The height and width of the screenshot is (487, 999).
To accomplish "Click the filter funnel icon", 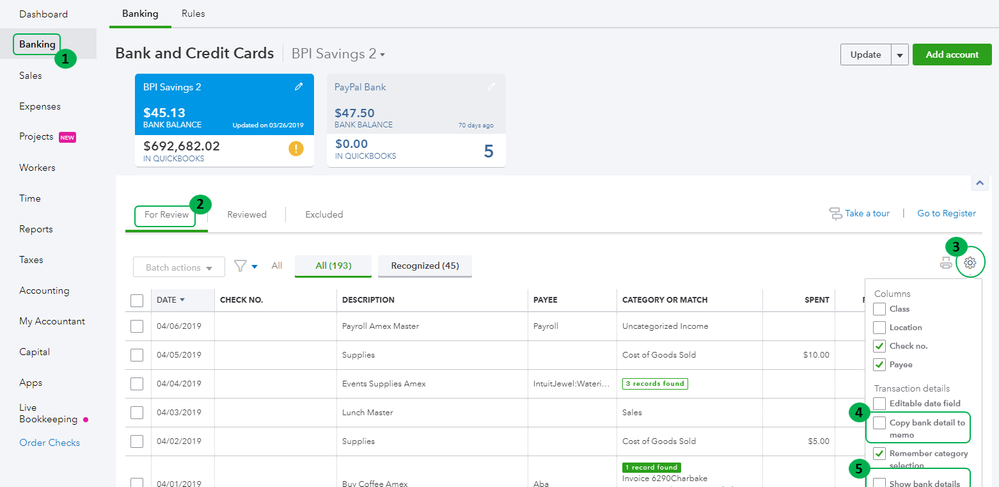I will 240,266.
